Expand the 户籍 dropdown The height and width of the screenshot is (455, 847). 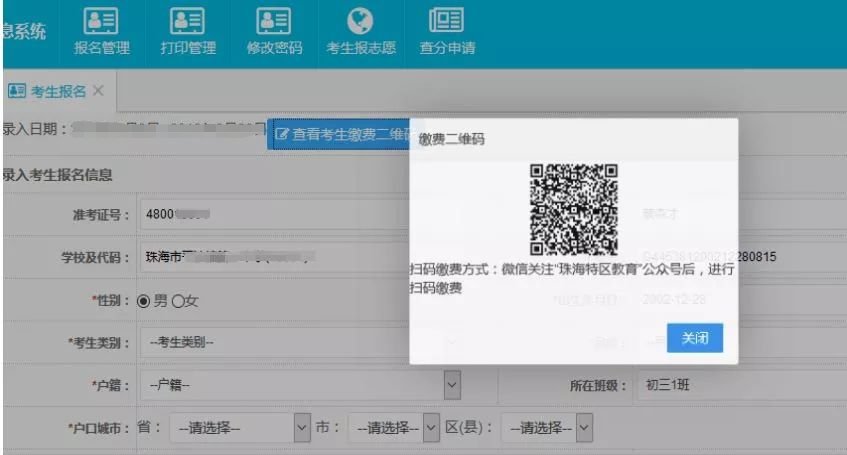452,385
